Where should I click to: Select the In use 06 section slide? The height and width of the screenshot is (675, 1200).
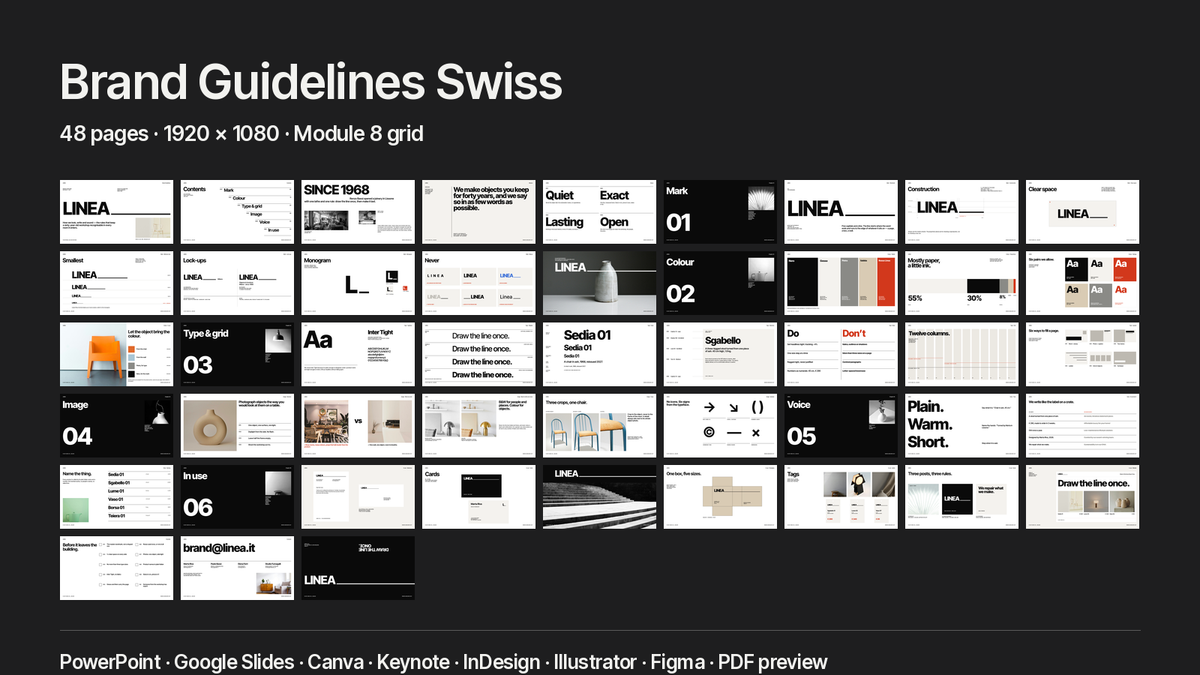point(237,496)
